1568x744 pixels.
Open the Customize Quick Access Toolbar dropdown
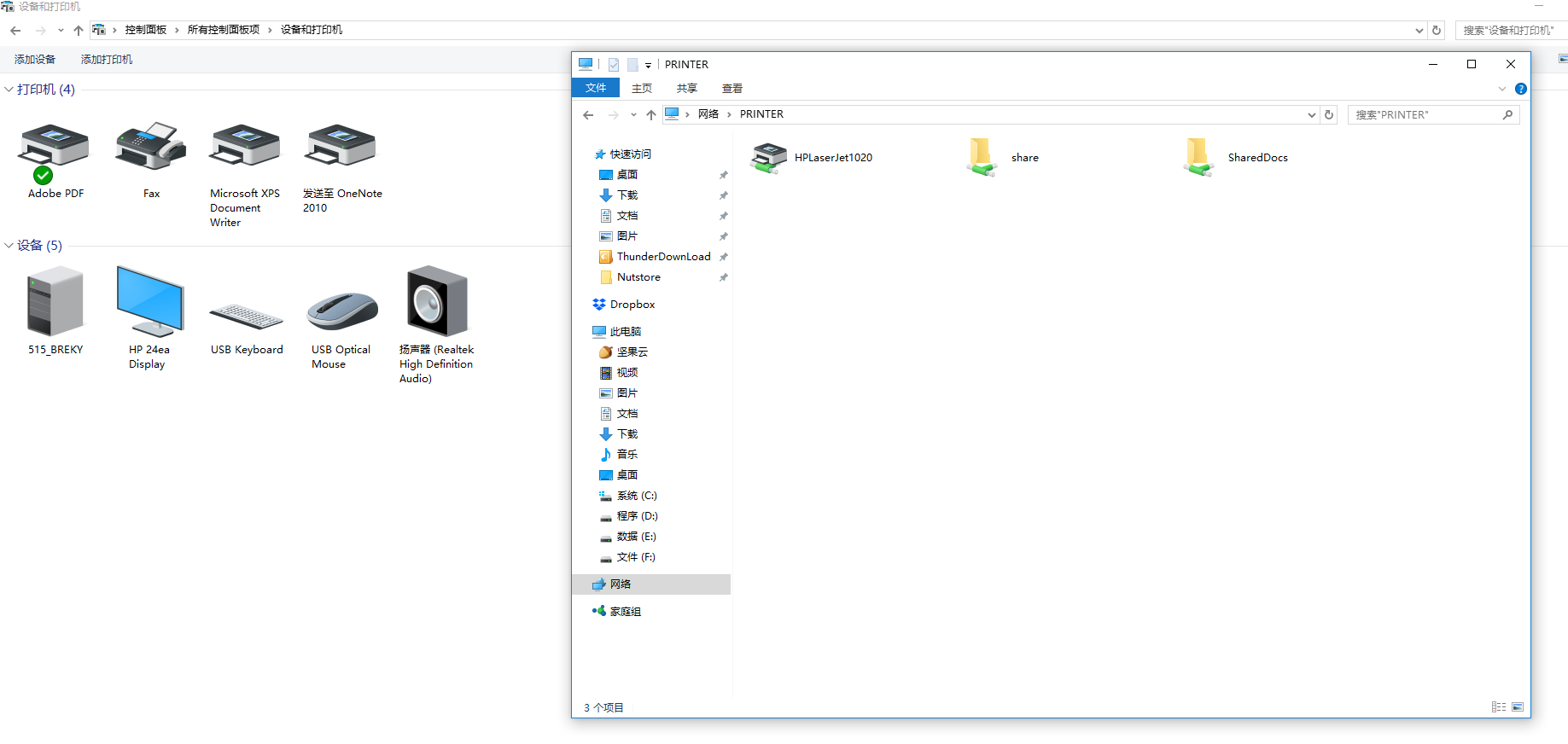coord(649,65)
